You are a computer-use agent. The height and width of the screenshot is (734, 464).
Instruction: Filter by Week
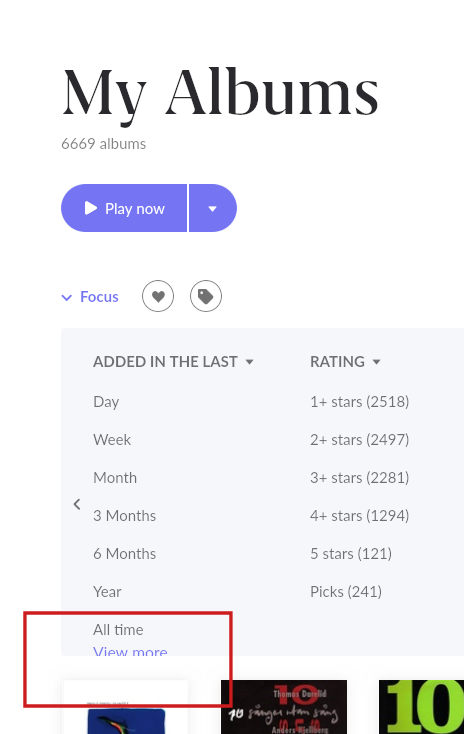click(112, 440)
